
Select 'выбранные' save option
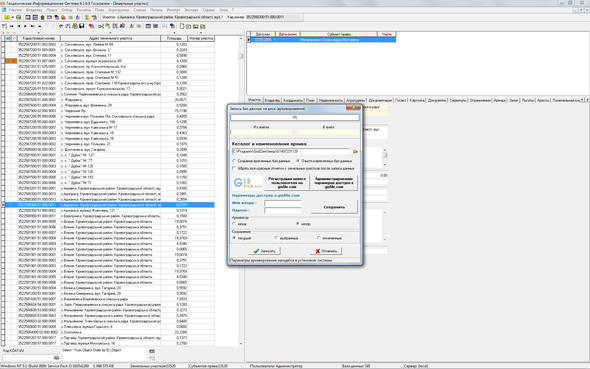[x=277, y=238]
